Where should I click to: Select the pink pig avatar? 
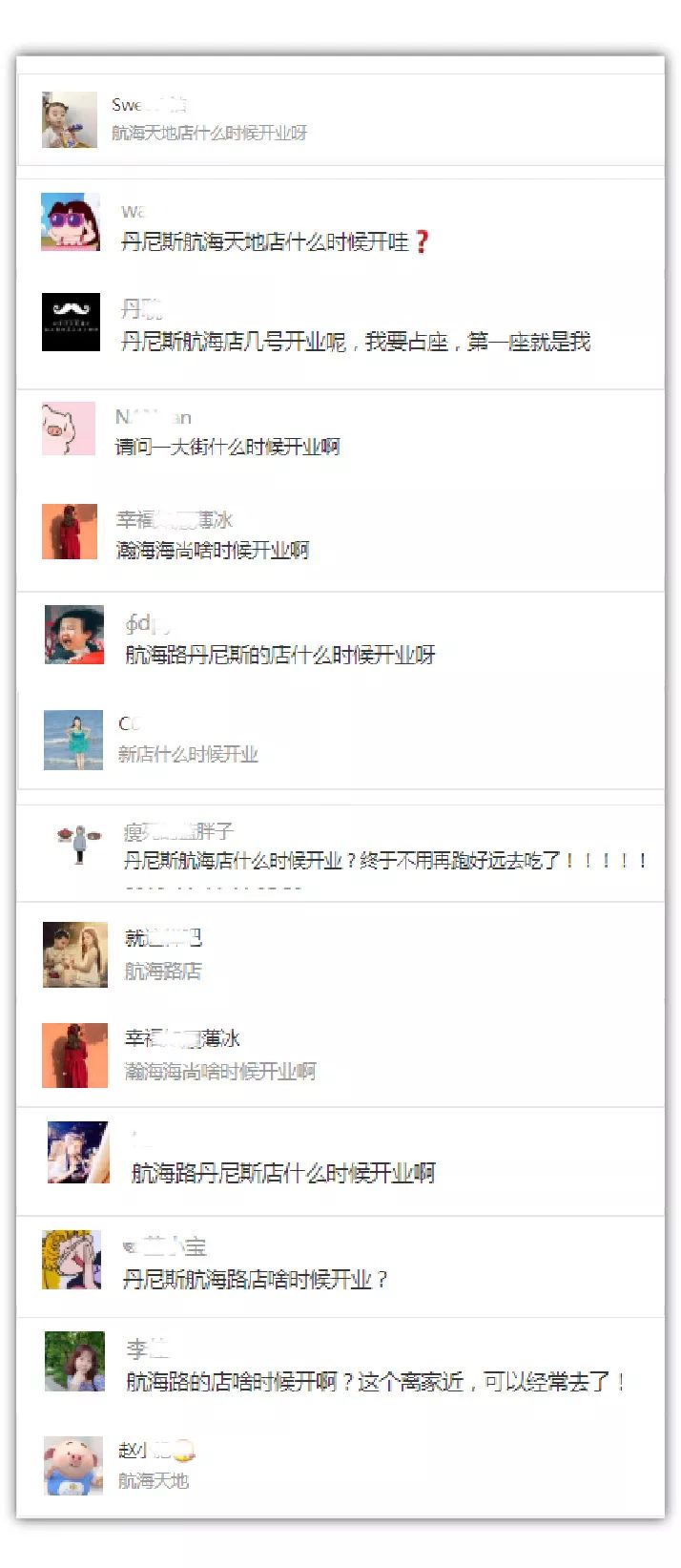(x=69, y=429)
